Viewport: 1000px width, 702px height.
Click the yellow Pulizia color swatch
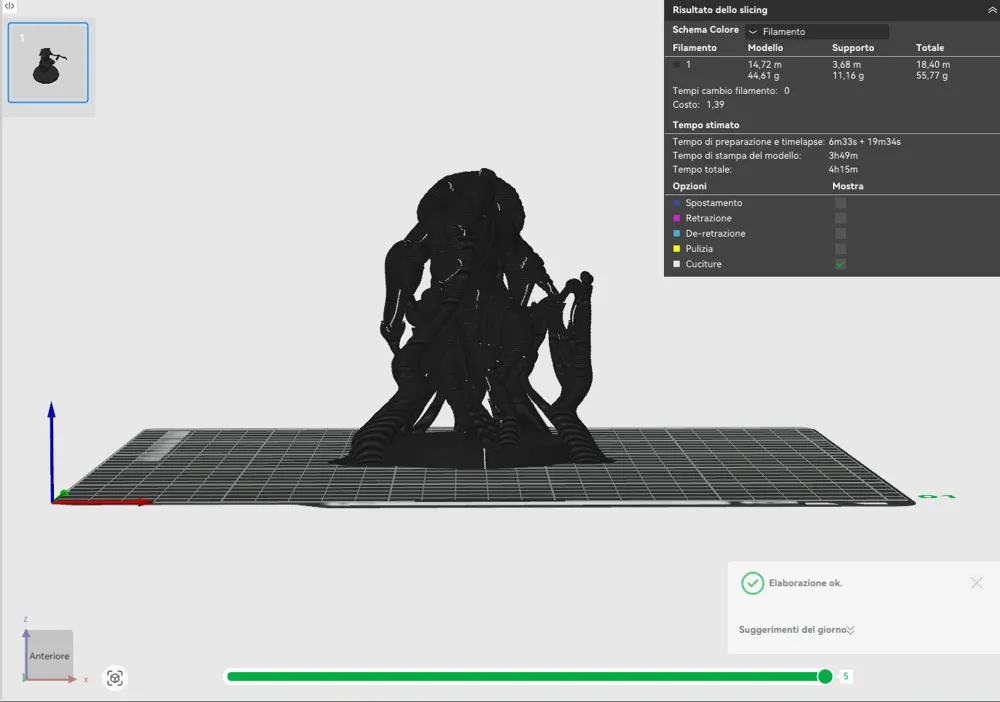[x=677, y=249]
